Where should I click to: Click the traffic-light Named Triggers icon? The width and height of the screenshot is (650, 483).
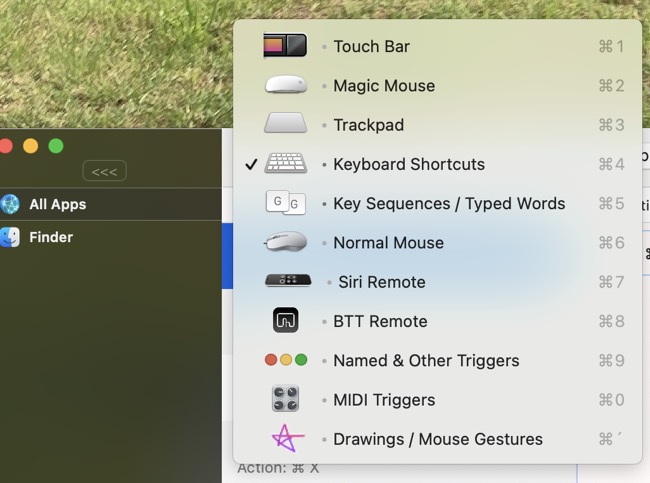286,360
